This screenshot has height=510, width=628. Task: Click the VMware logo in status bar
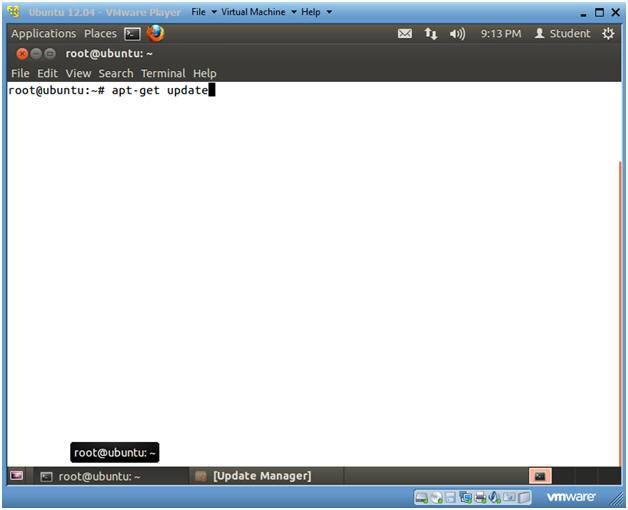click(571, 497)
